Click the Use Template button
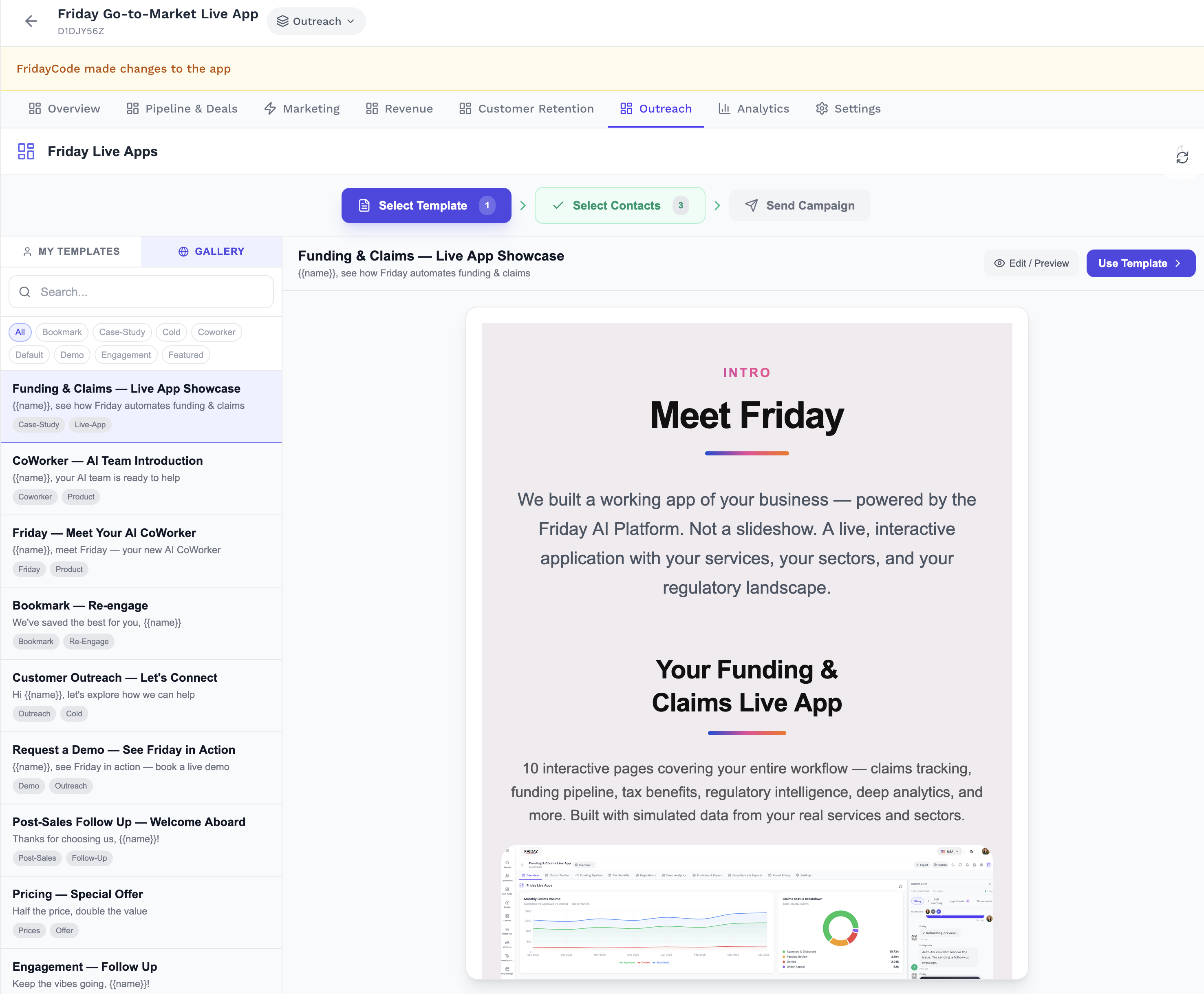Screen dimensions: 1204x994 [1140, 263]
